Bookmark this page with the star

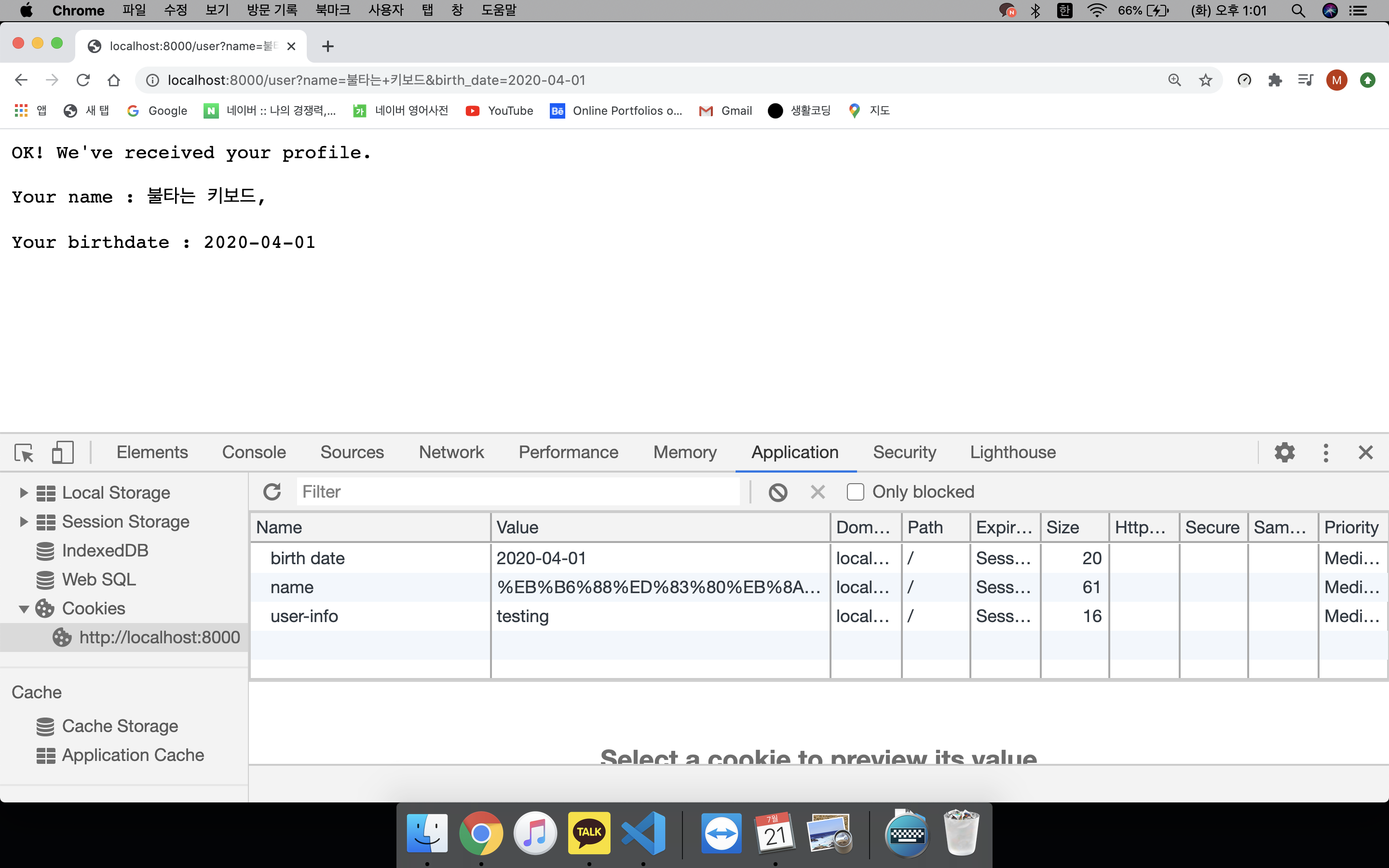pos(1205,81)
